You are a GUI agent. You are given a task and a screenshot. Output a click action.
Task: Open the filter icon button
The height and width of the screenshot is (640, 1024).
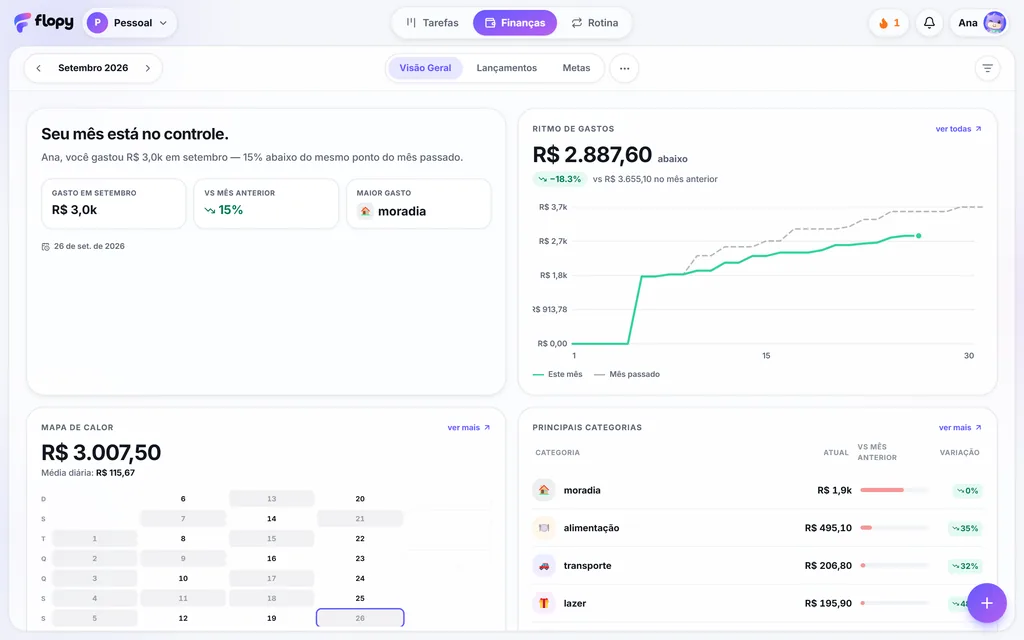click(987, 68)
